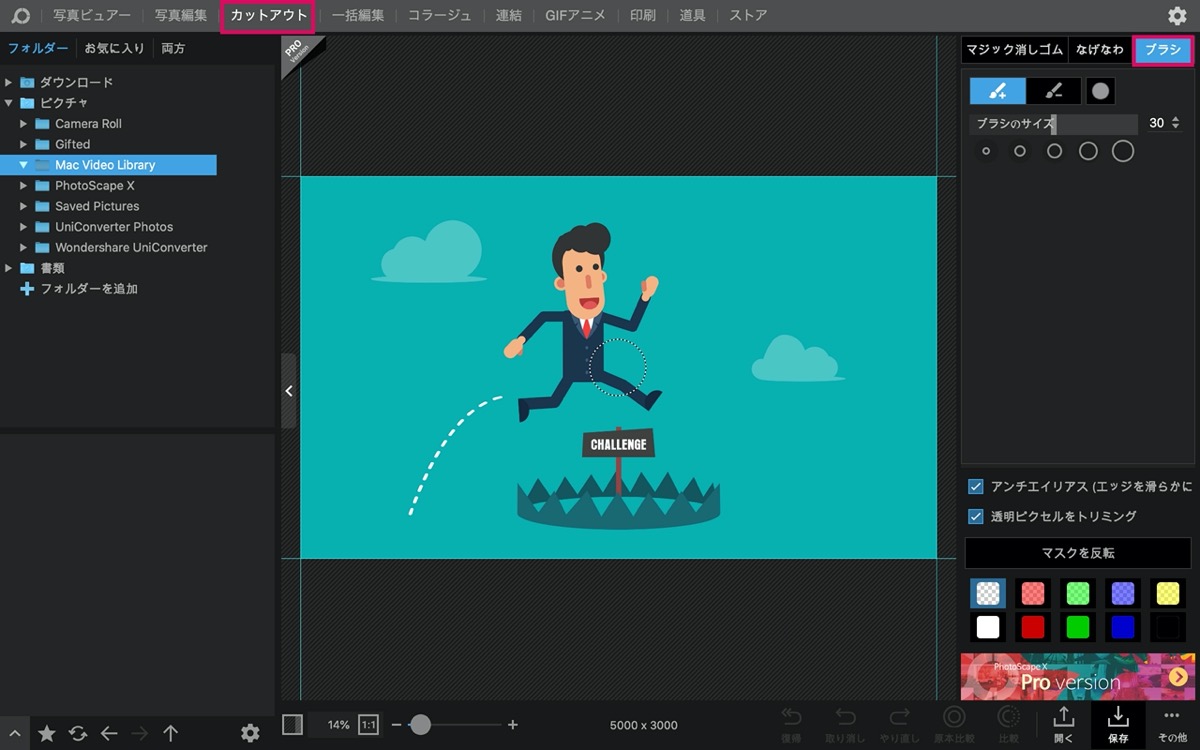
Task: Click the refresh icon in folder toolbar
Action: click(x=78, y=733)
